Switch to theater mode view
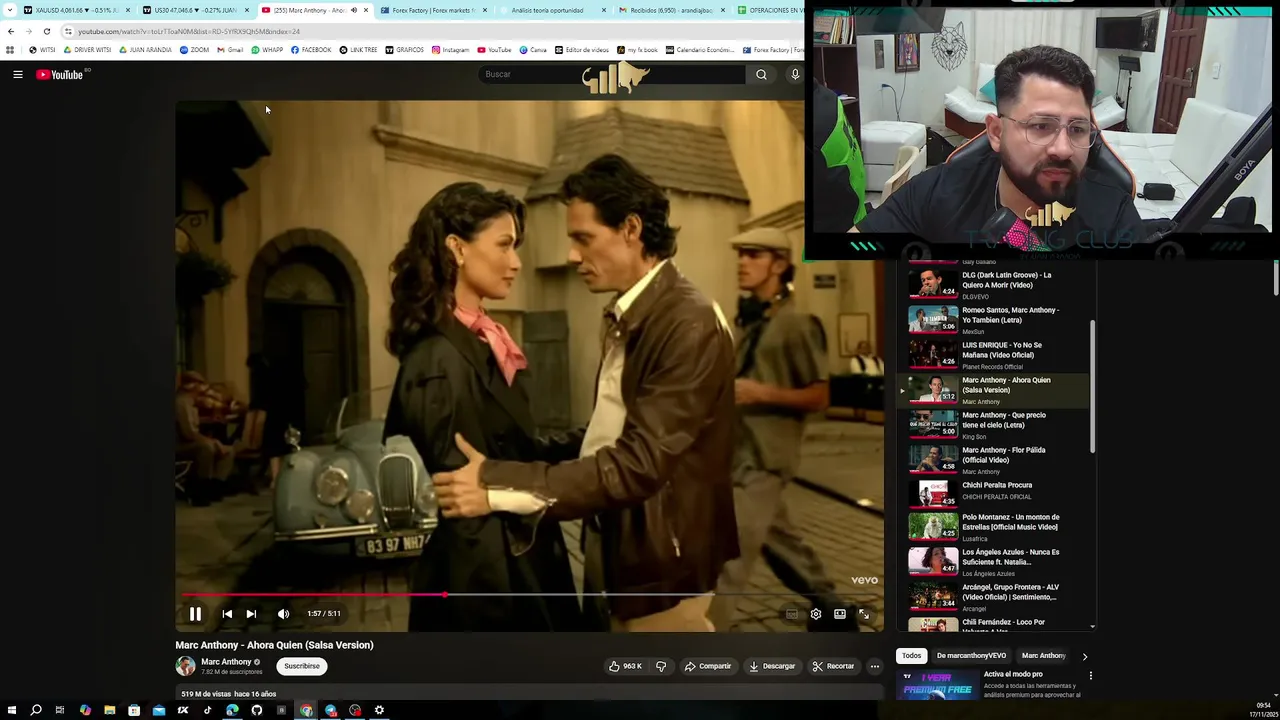 pyautogui.click(x=840, y=614)
